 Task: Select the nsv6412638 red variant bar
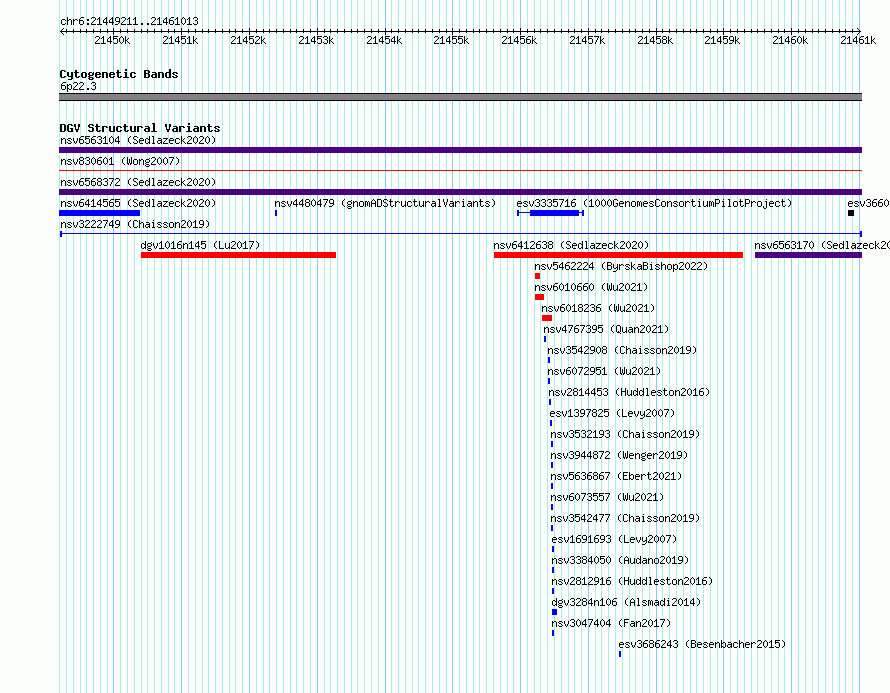618,255
